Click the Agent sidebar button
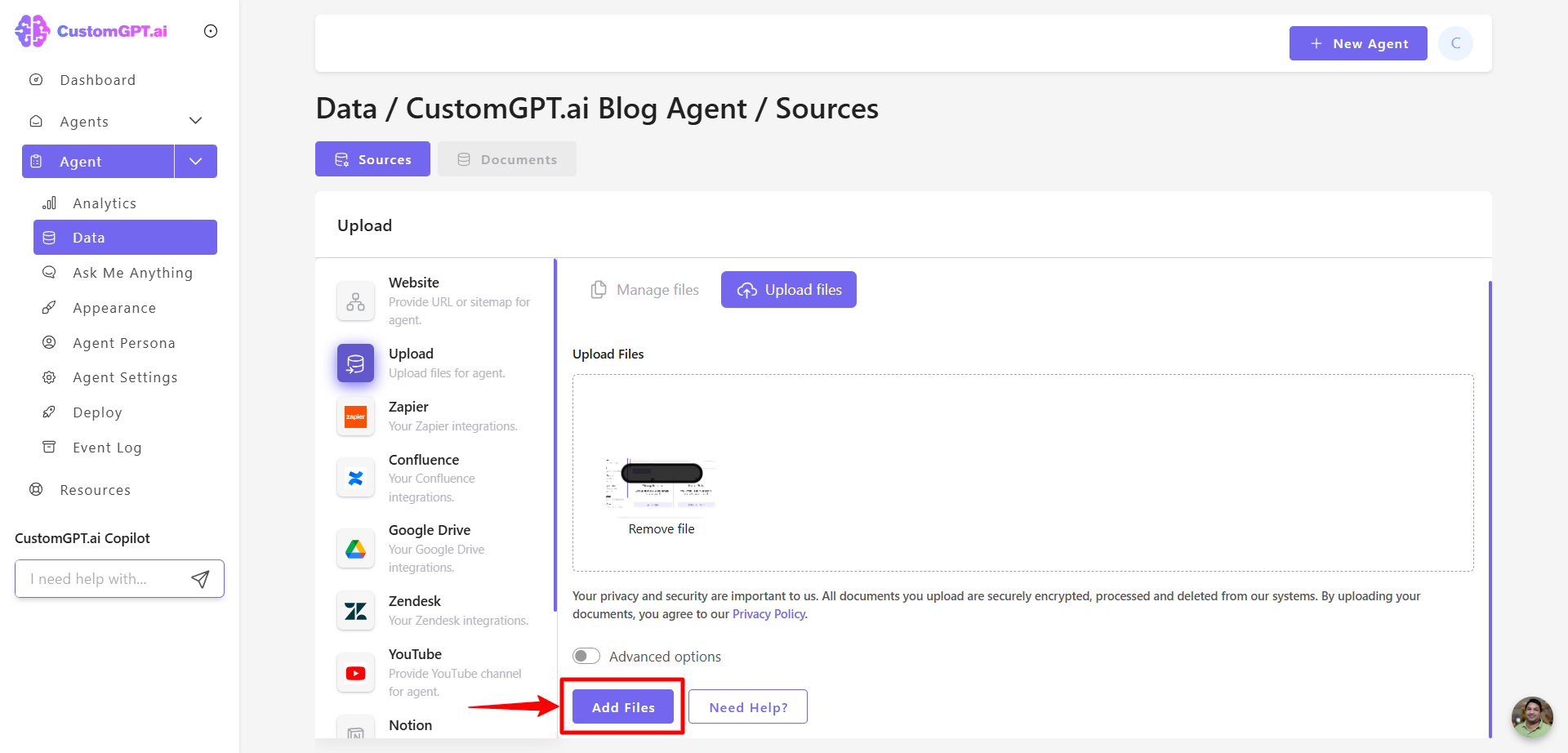1568x753 pixels. [98, 161]
